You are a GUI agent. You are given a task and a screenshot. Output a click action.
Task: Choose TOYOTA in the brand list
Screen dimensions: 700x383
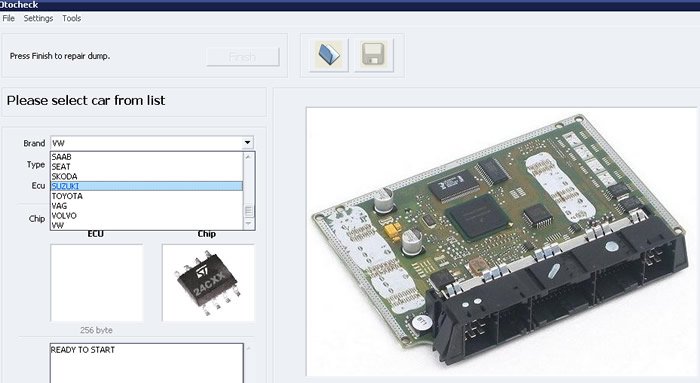point(147,196)
